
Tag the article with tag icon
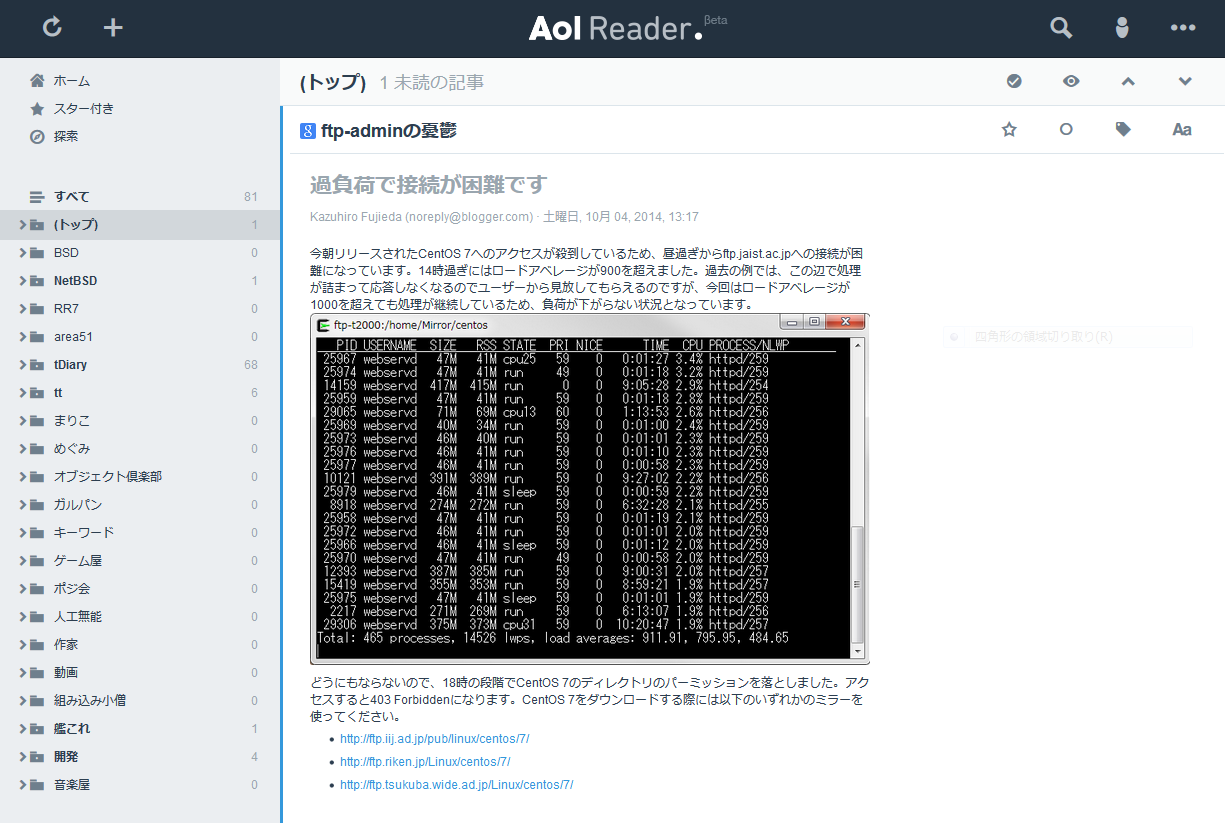[1123, 129]
